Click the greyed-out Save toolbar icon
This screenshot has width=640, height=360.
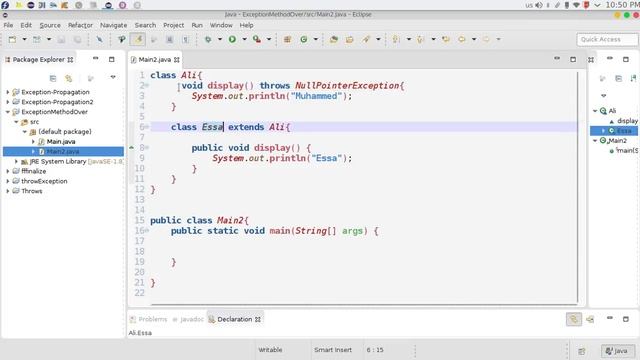61,39
